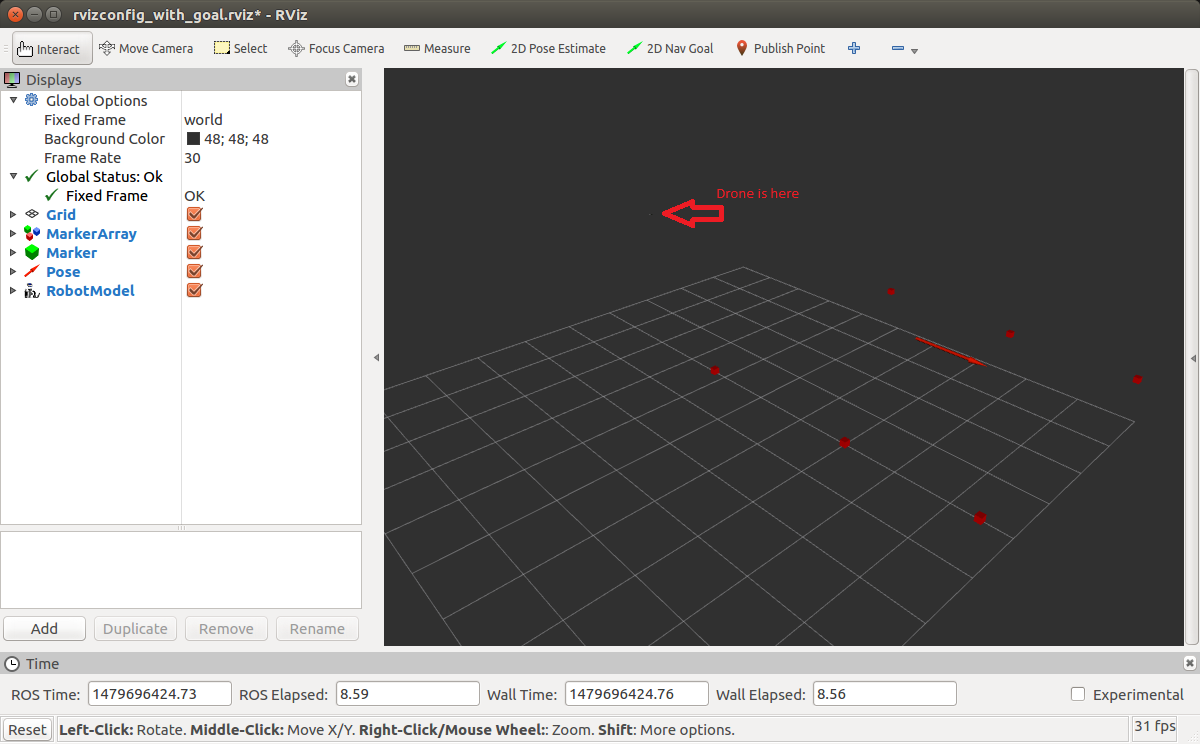Image resolution: width=1200 pixels, height=744 pixels.
Task: Close the Displays panel
Action: click(x=352, y=79)
